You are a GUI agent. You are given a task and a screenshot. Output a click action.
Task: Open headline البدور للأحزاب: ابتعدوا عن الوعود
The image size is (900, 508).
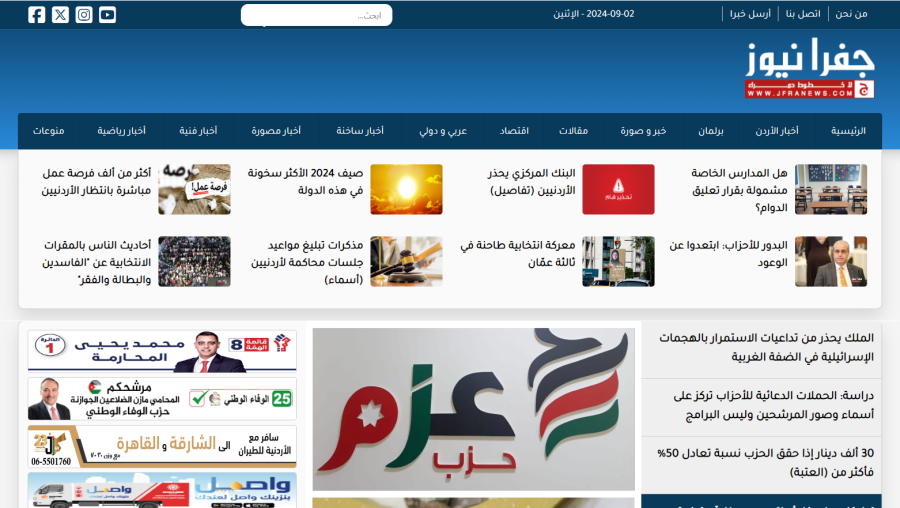728,254
